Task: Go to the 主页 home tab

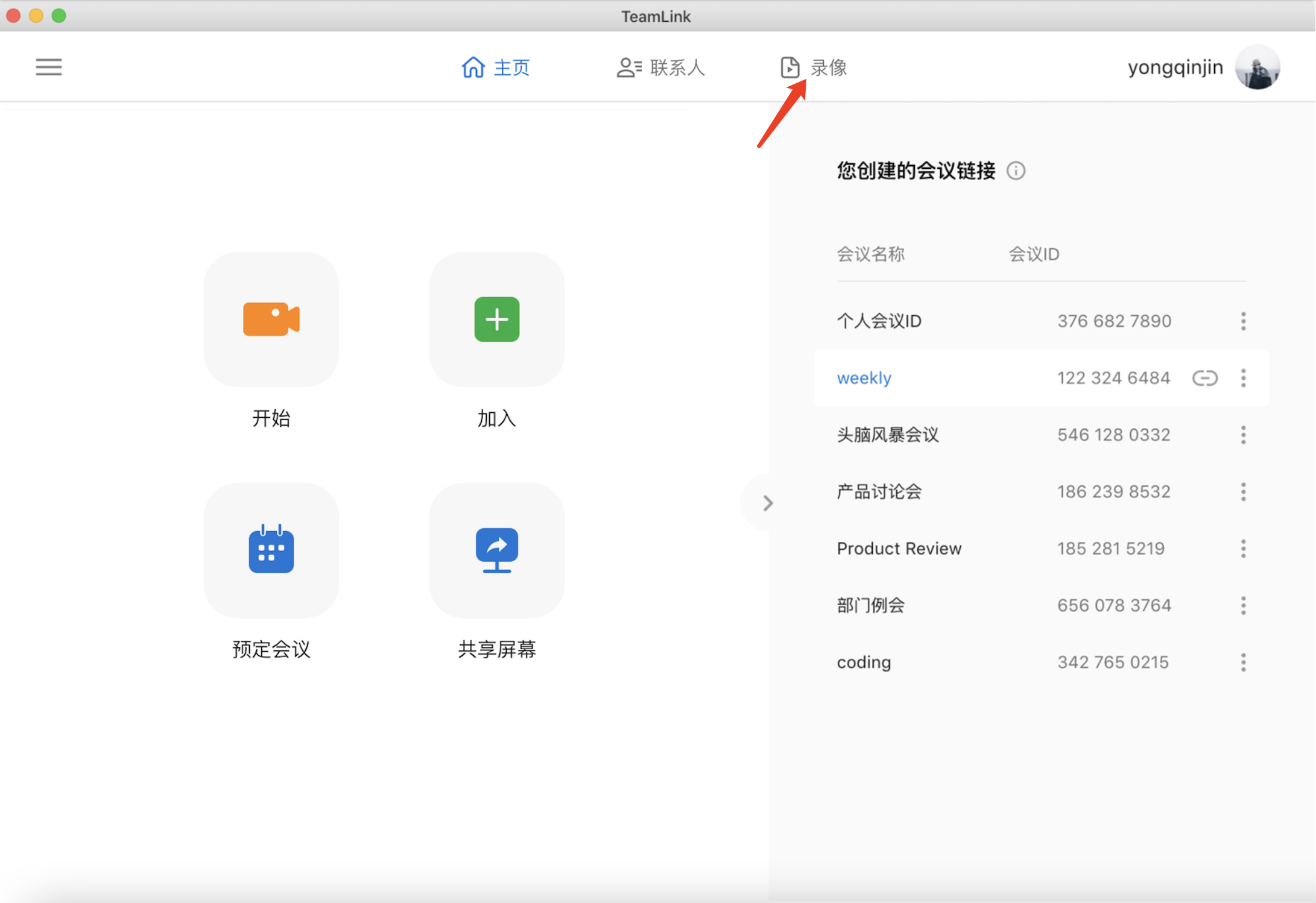Action: [496, 68]
